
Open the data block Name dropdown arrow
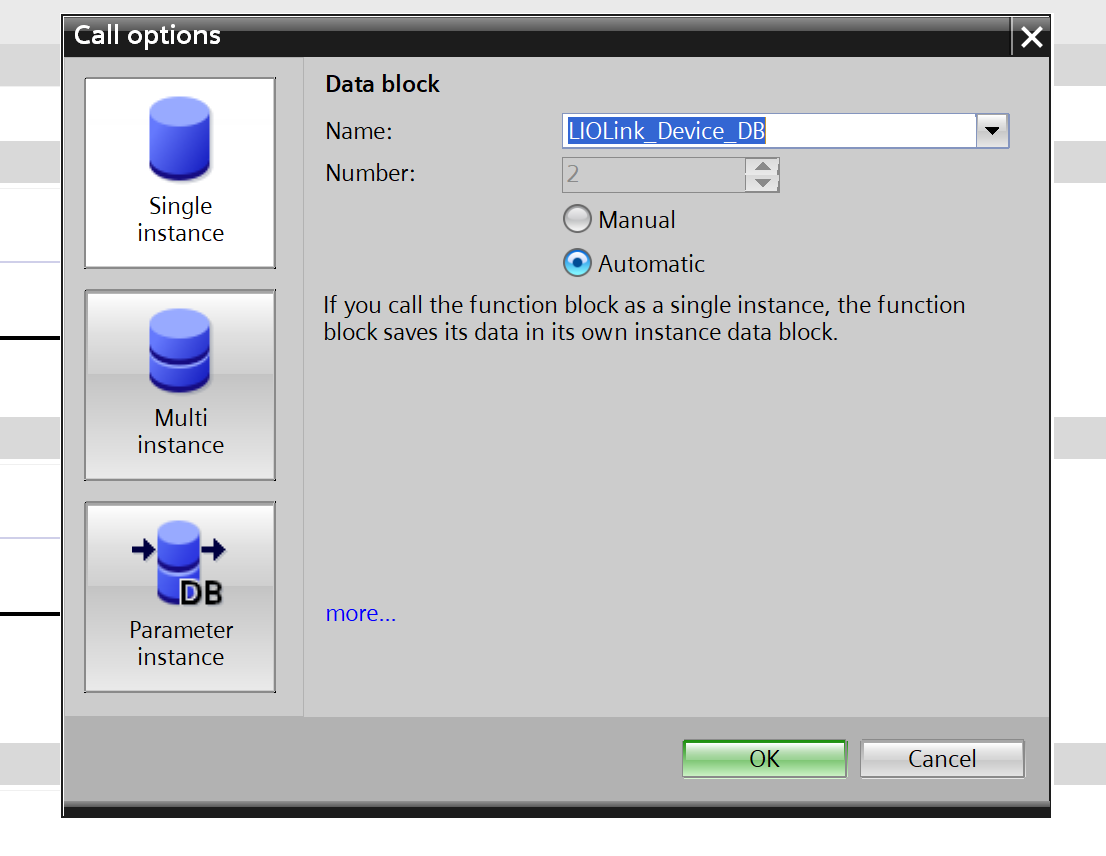click(992, 131)
